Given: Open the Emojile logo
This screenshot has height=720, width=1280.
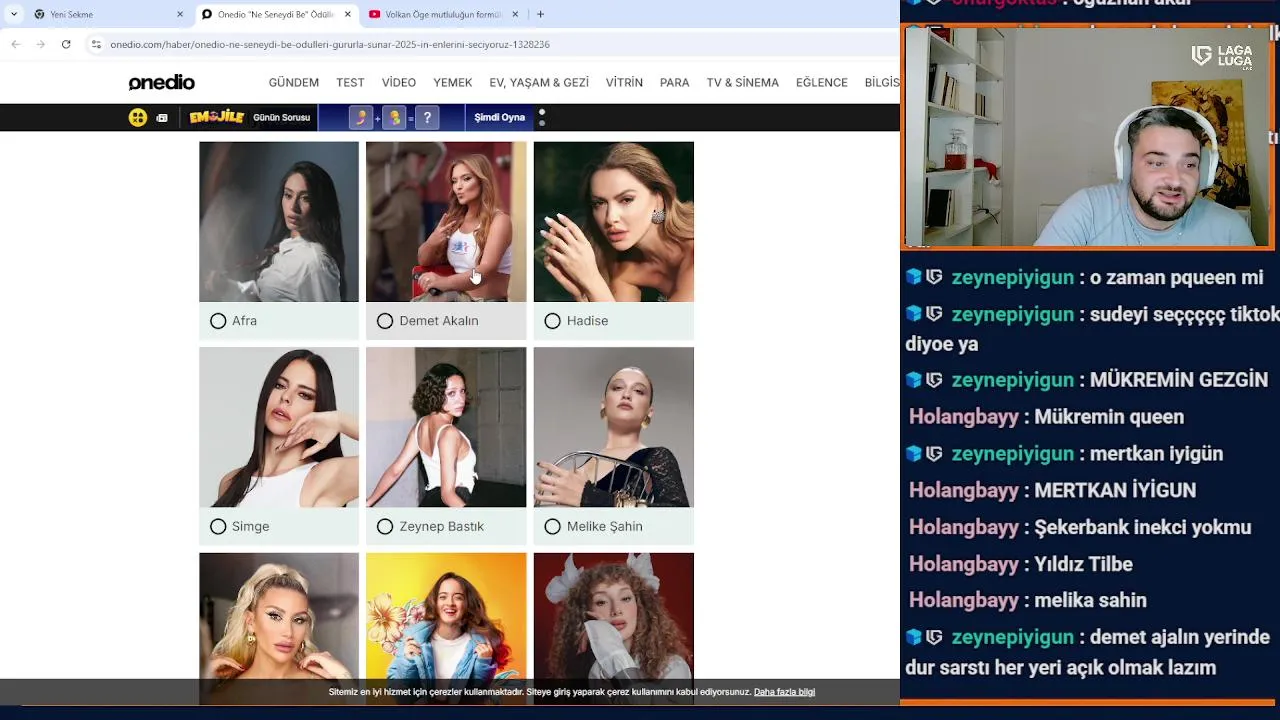Looking at the screenshot, I should [217, 117].
